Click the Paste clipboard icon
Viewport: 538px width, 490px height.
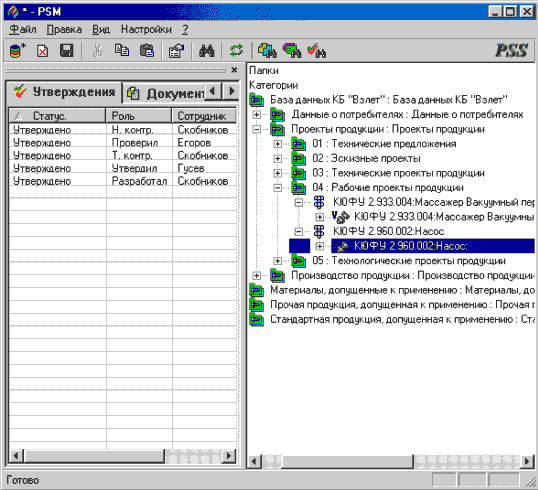coord(147,50)
